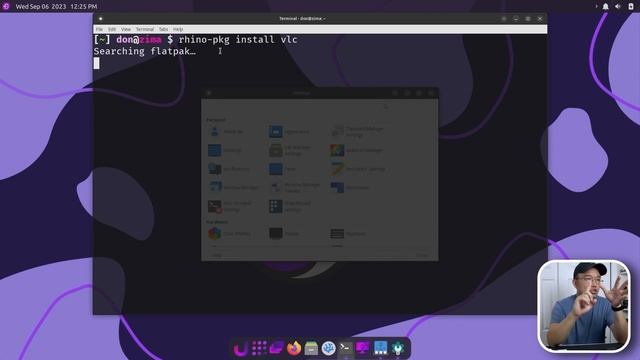
Task: Close the Terminal window
Action: 540,18
